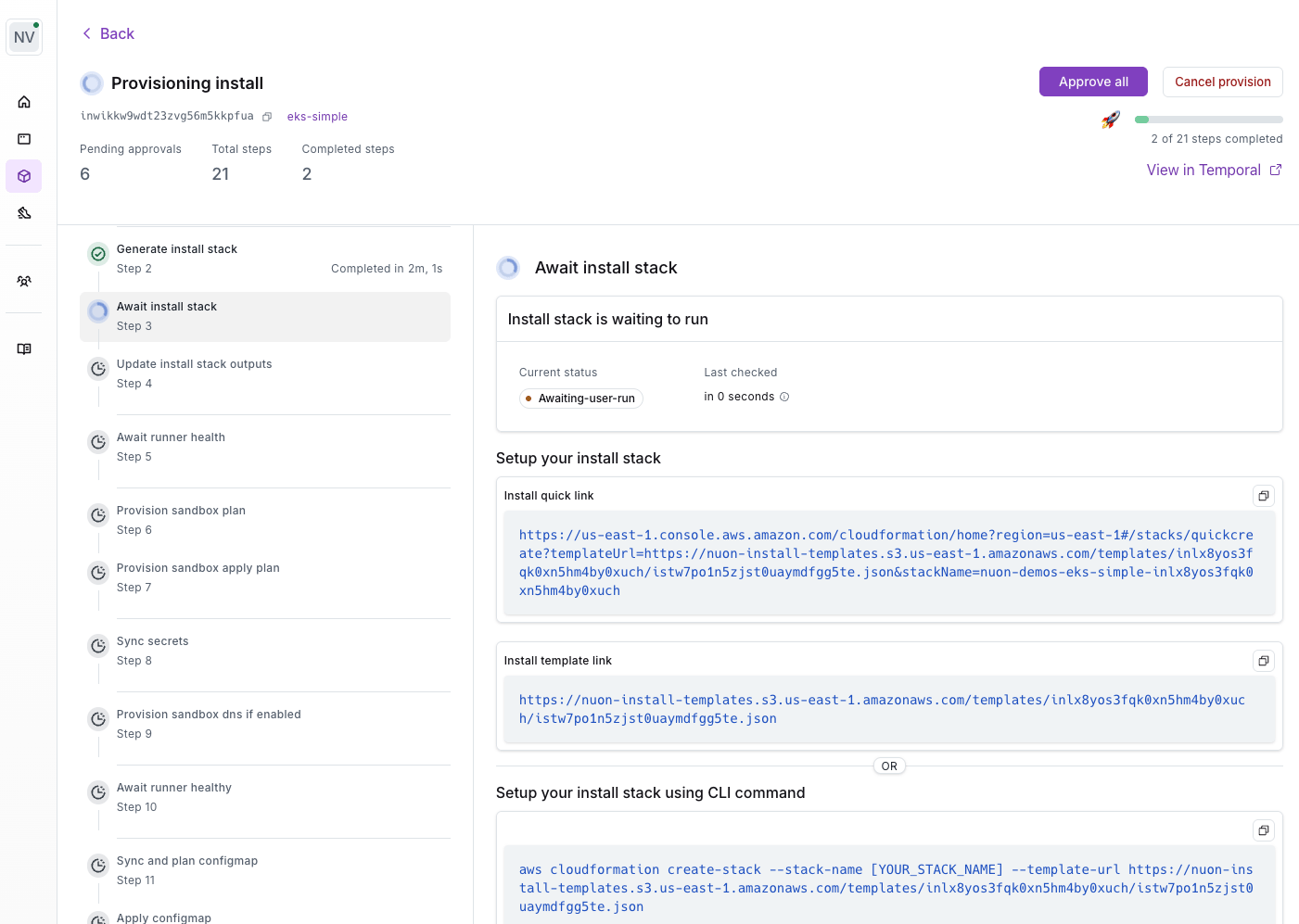The width and height of the screenshot is (1299, 924).
Task: Click the NV organization avatar
Action: 24,37
